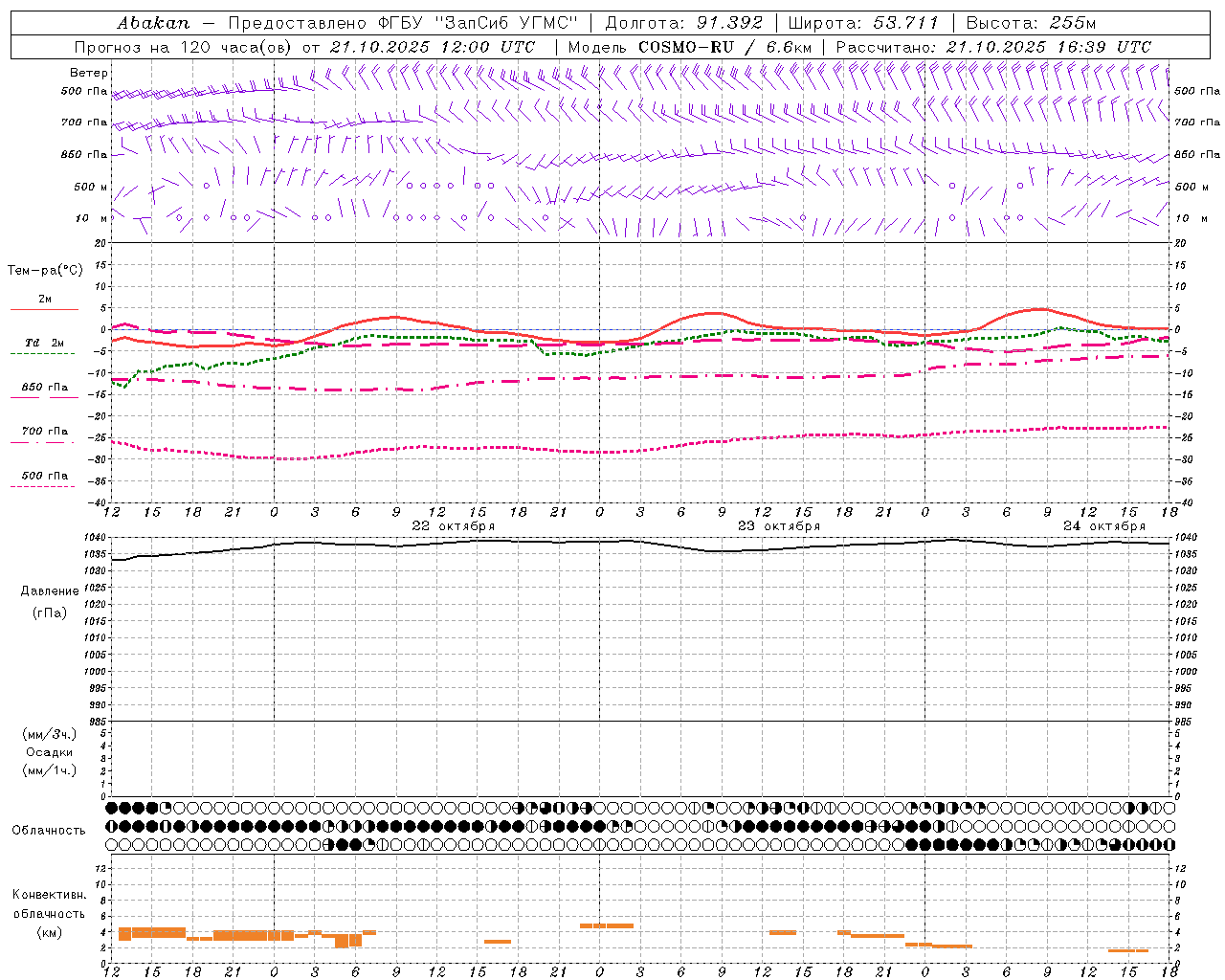This screenshot has height=980, width=1225.
Task: Select the forecast start 21.10.2025 12:00 UTC
Action: (433, 47)
